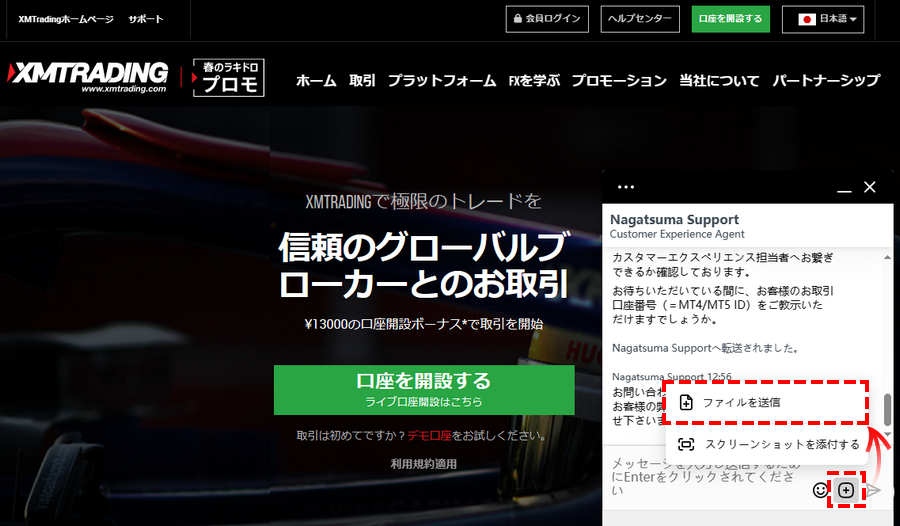Click the 会員ログイン button

coord(547,19)
